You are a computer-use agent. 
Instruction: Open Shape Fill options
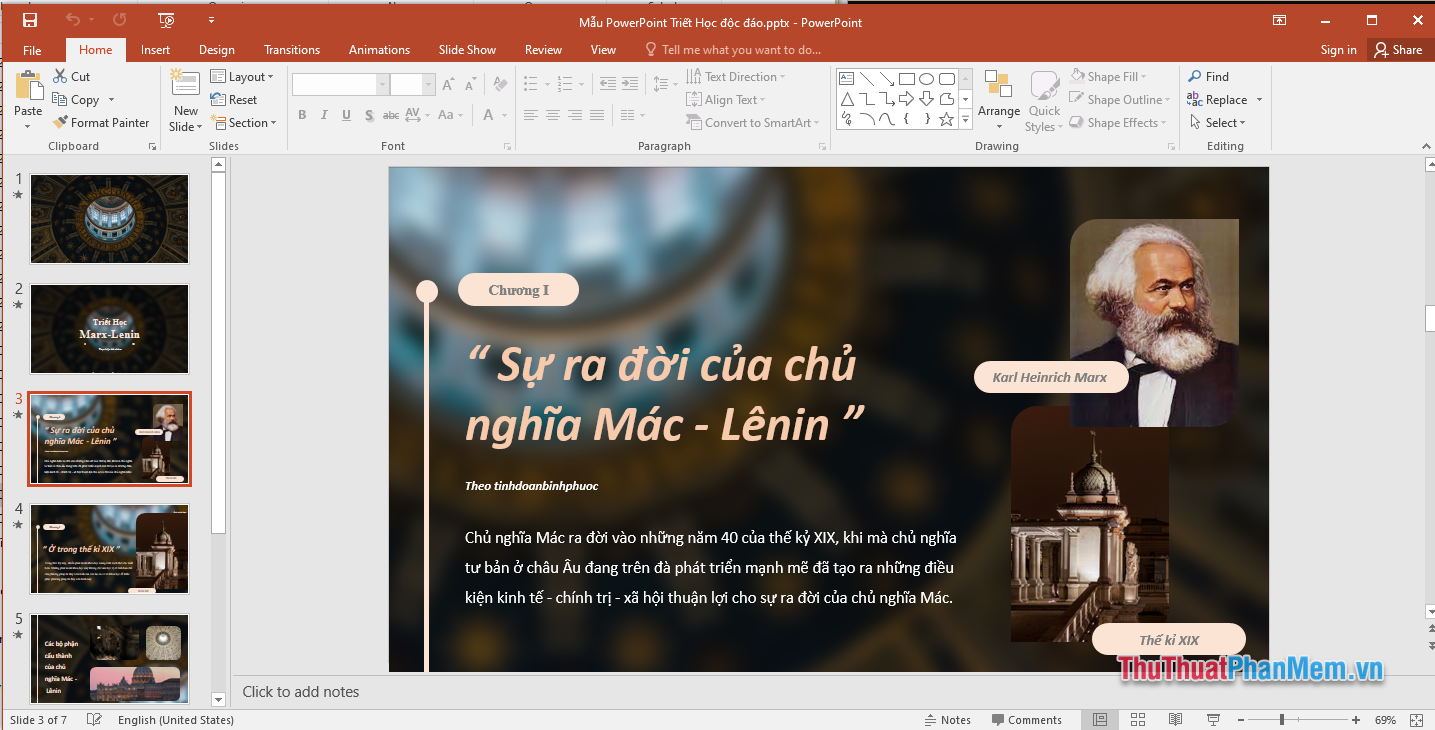pos(1108,75)
